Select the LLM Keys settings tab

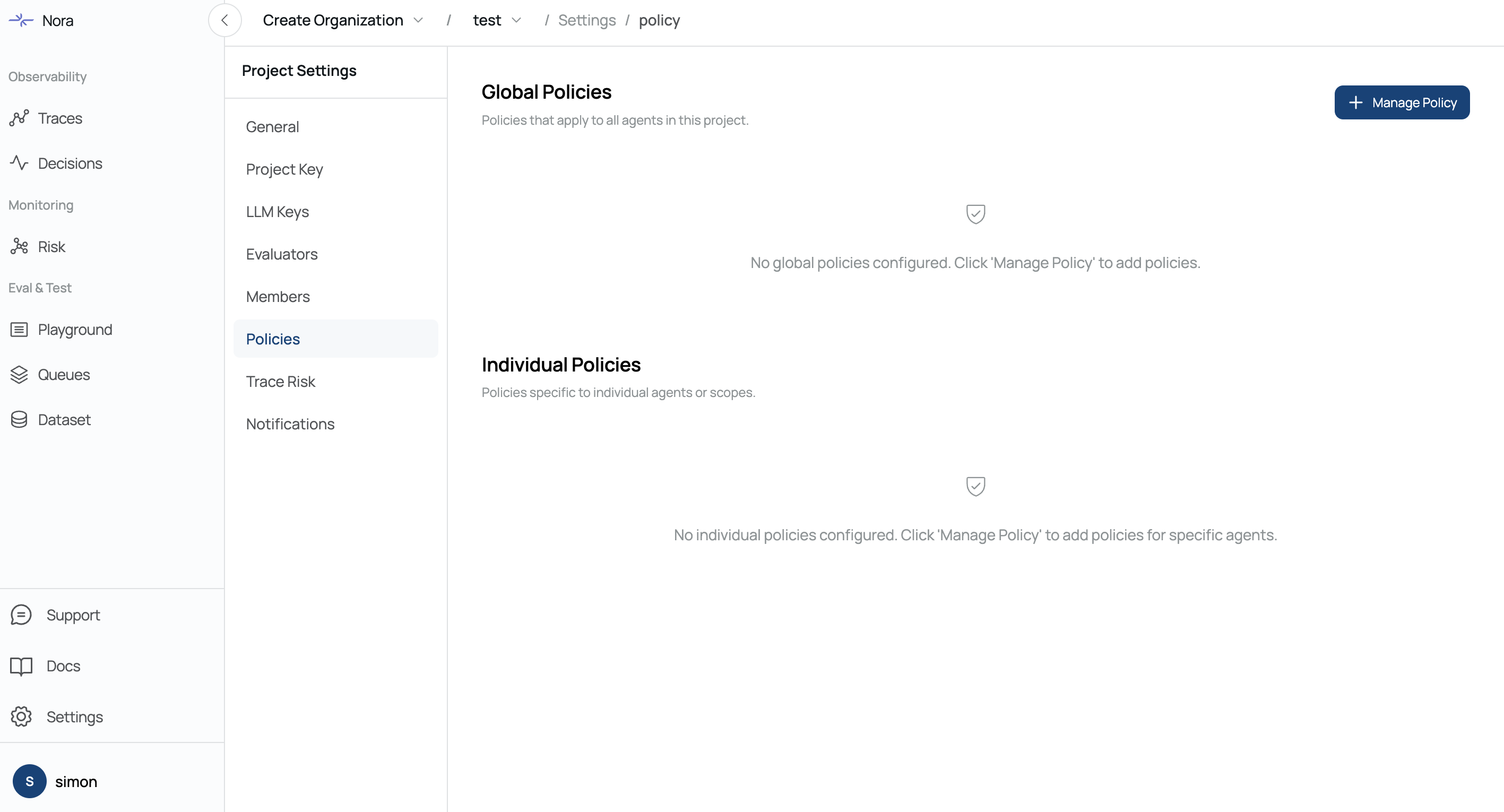point(278,212)
